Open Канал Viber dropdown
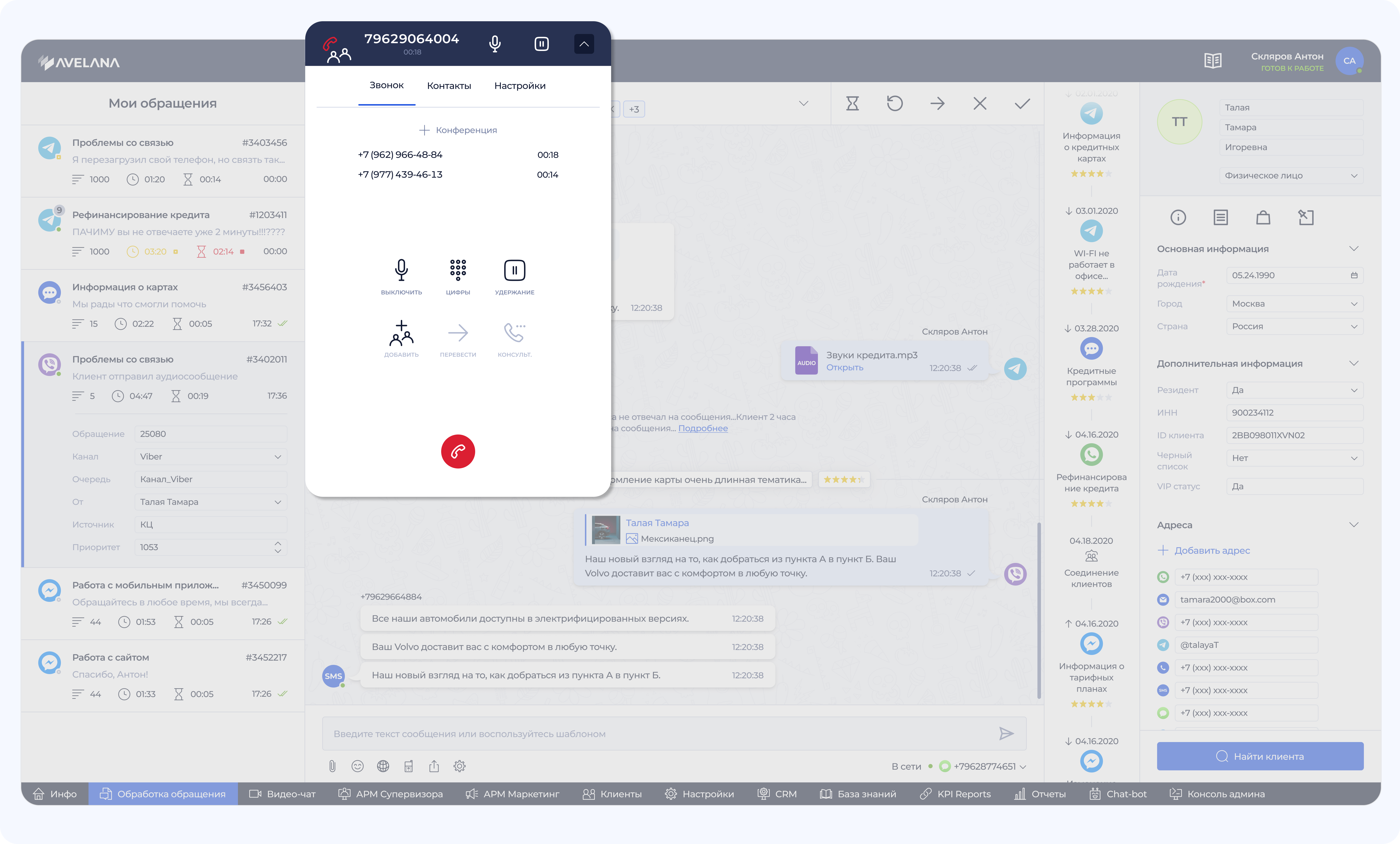Image resolution: width=1400 pixels, height=844 pixels. pyautogui.click(x=211, y=457)
